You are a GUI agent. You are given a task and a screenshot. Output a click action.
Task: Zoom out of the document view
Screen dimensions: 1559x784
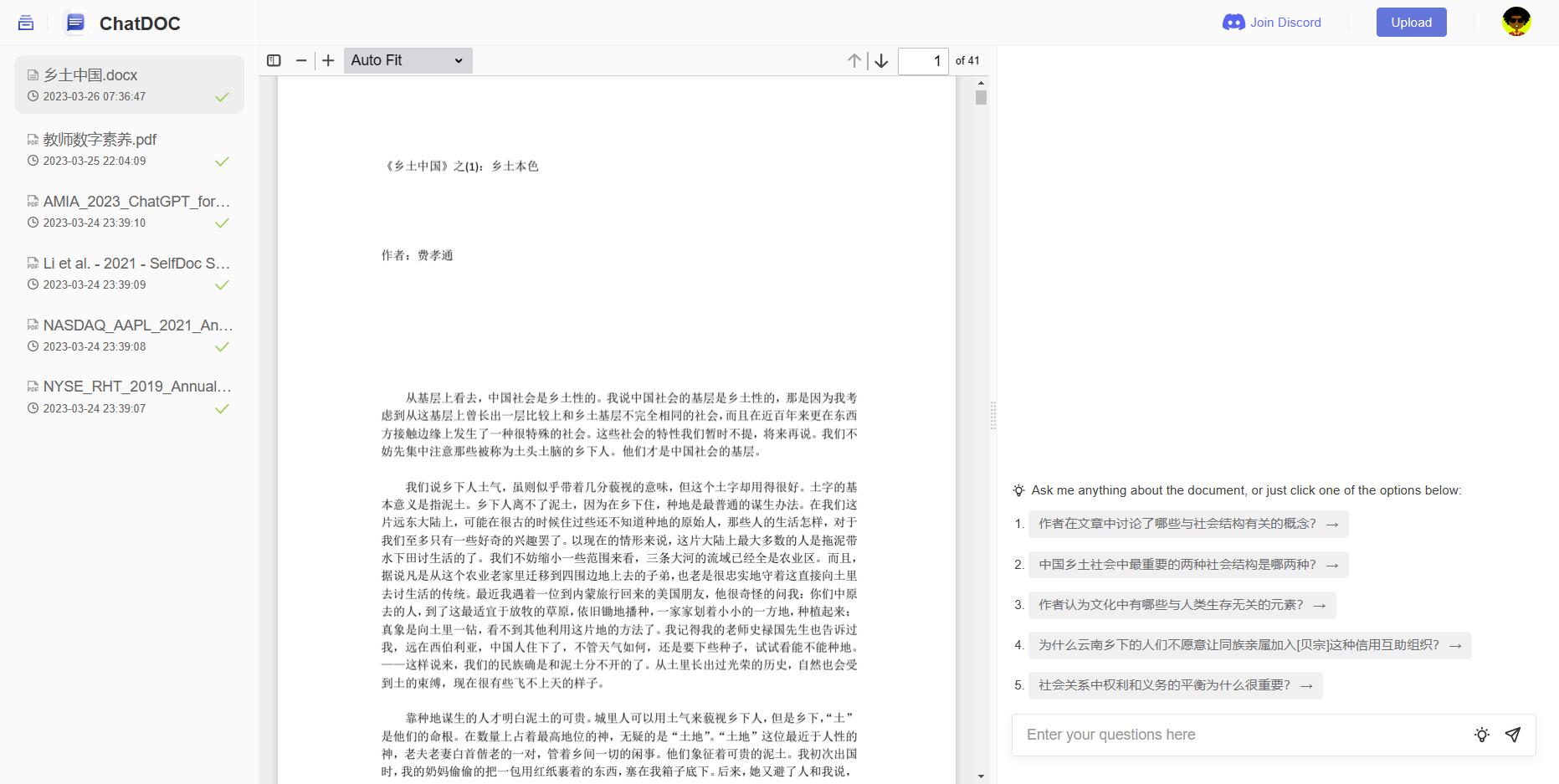[x=301, y=60]
